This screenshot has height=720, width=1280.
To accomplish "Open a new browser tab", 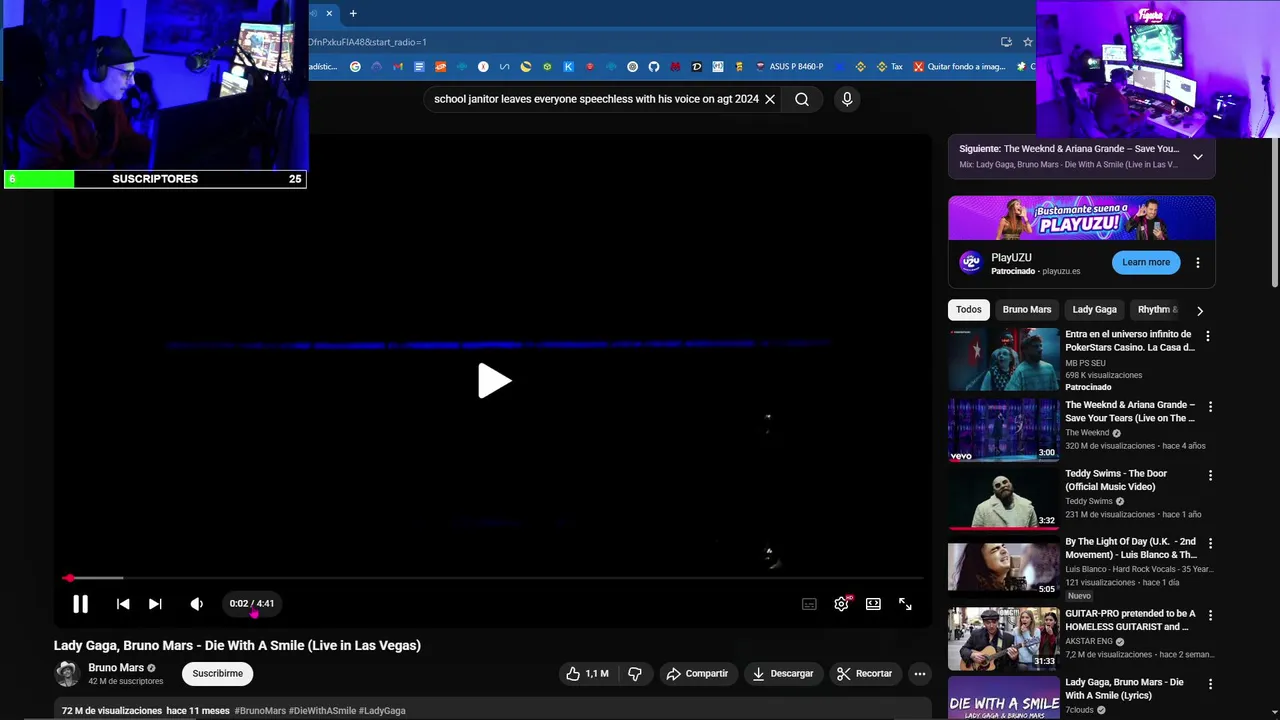I will pyautogui.click(x=353, y=13).
